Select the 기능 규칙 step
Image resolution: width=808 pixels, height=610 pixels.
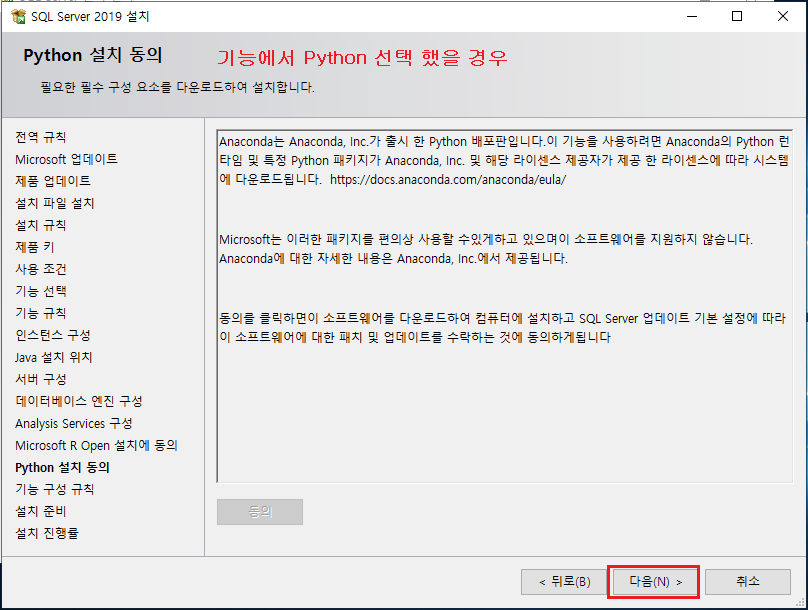[x=41, y=313]
